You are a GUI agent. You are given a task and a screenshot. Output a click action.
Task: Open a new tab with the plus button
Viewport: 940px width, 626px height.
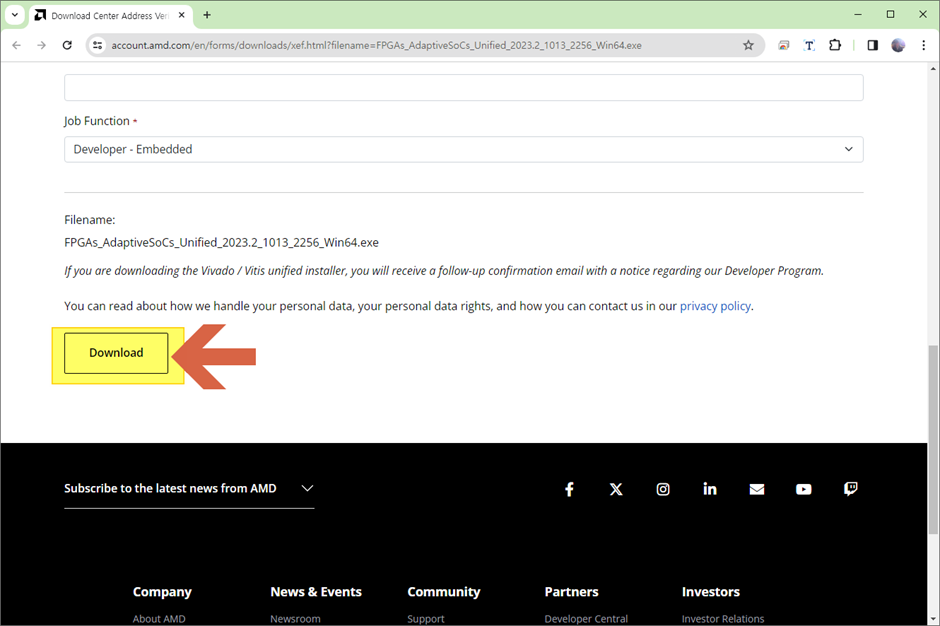(207, 15)
